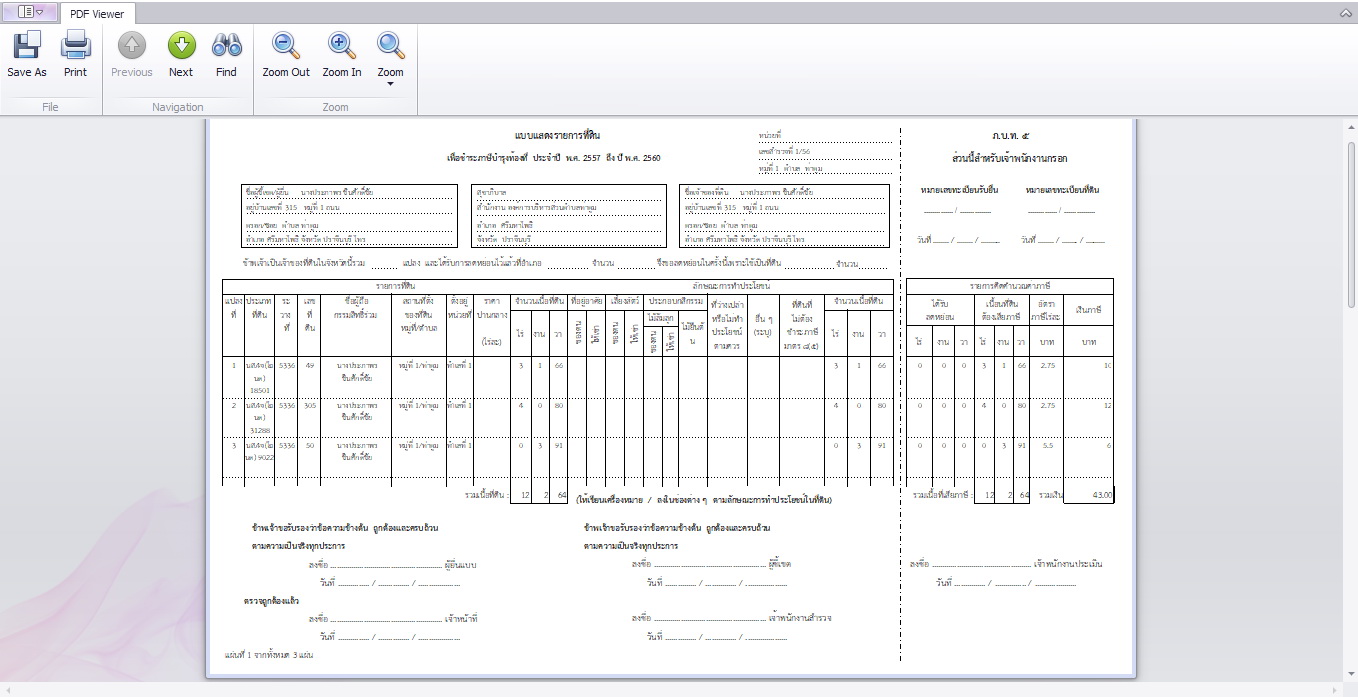Click deed number 31288 in row 2
The height and width of the screenshot is (697, 1358).
point(260,430)
